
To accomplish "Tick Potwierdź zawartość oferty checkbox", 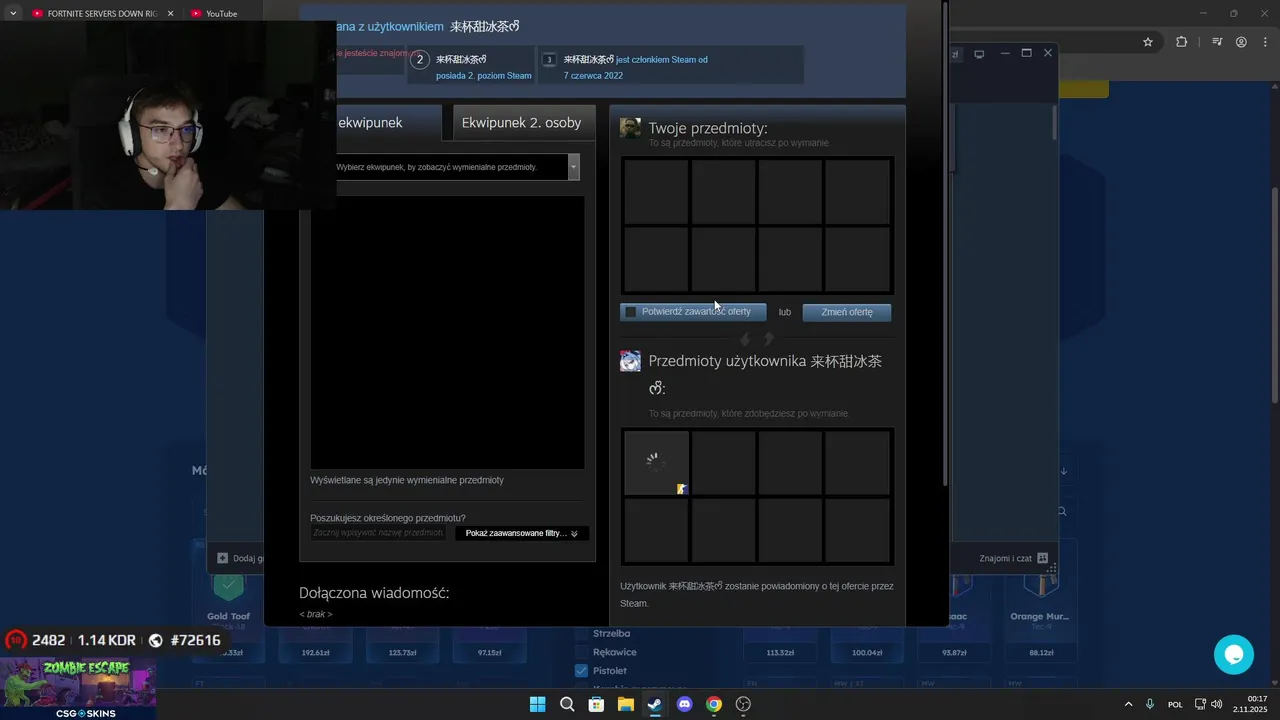I will (x=630, y=312).
